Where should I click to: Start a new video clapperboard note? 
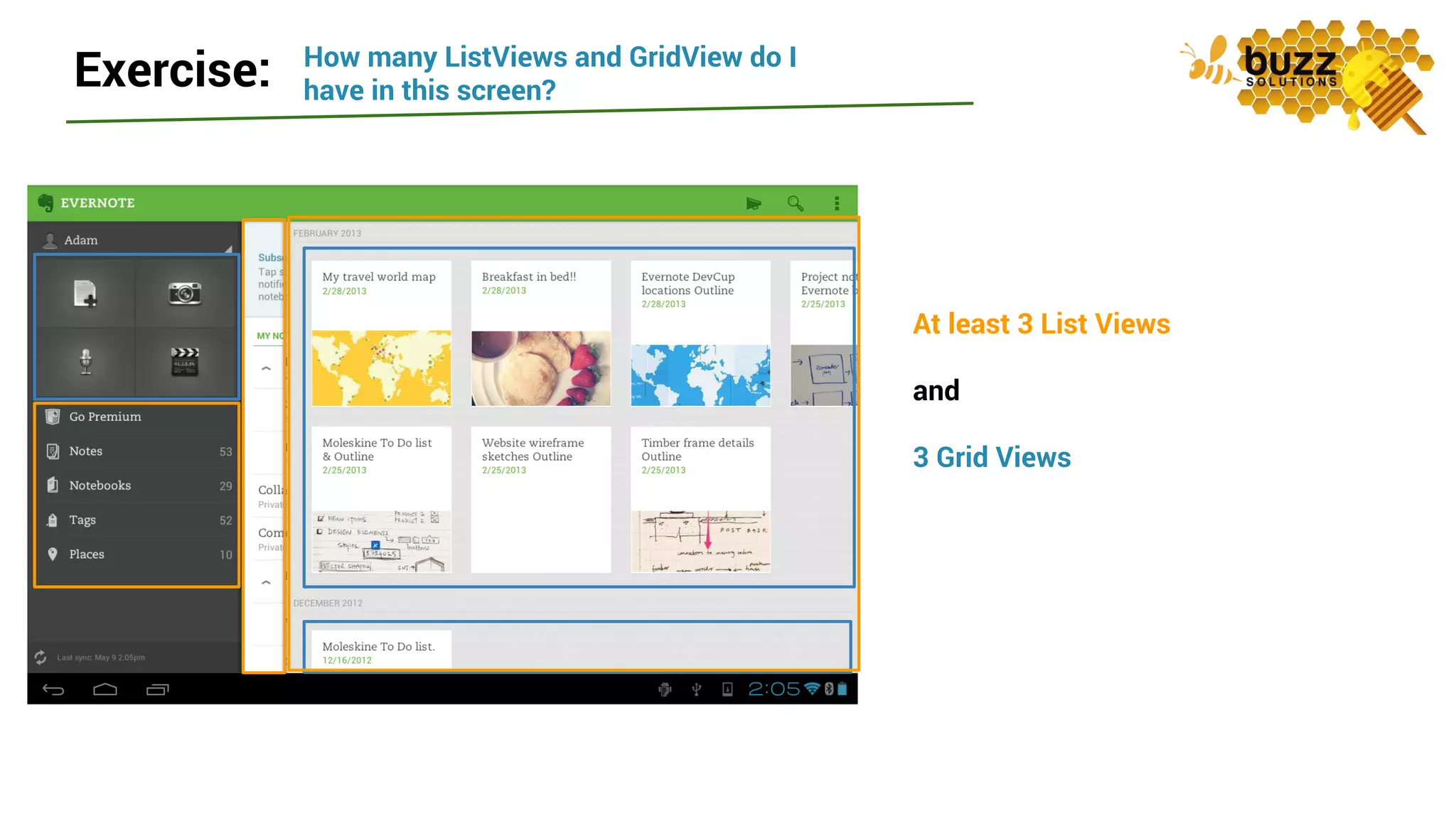185,362
